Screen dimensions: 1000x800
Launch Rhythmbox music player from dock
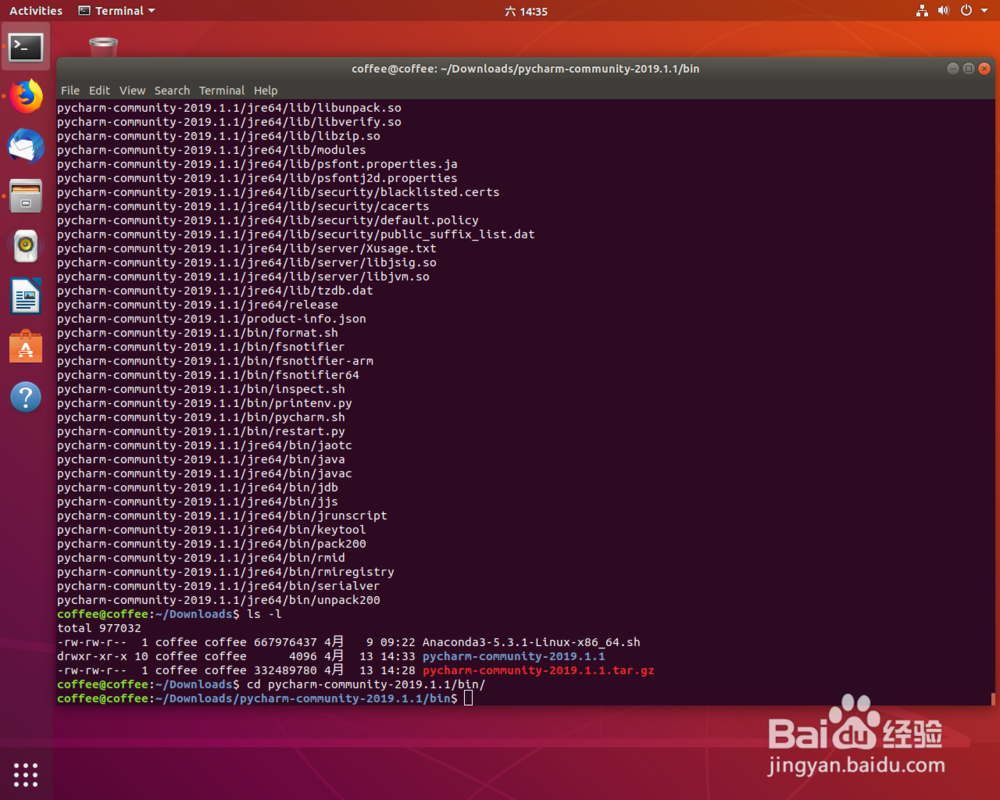click(x=26, y=246)
